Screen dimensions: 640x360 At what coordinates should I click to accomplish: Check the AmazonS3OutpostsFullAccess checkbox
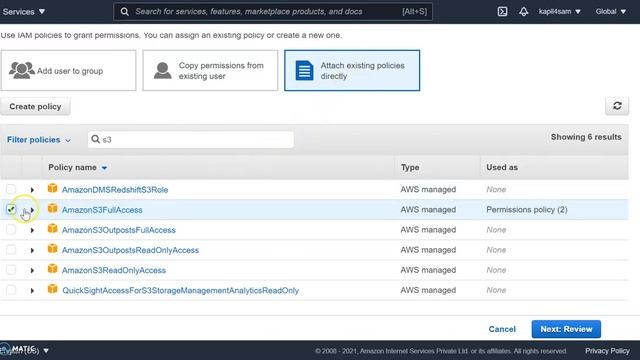tap(11, 229)
